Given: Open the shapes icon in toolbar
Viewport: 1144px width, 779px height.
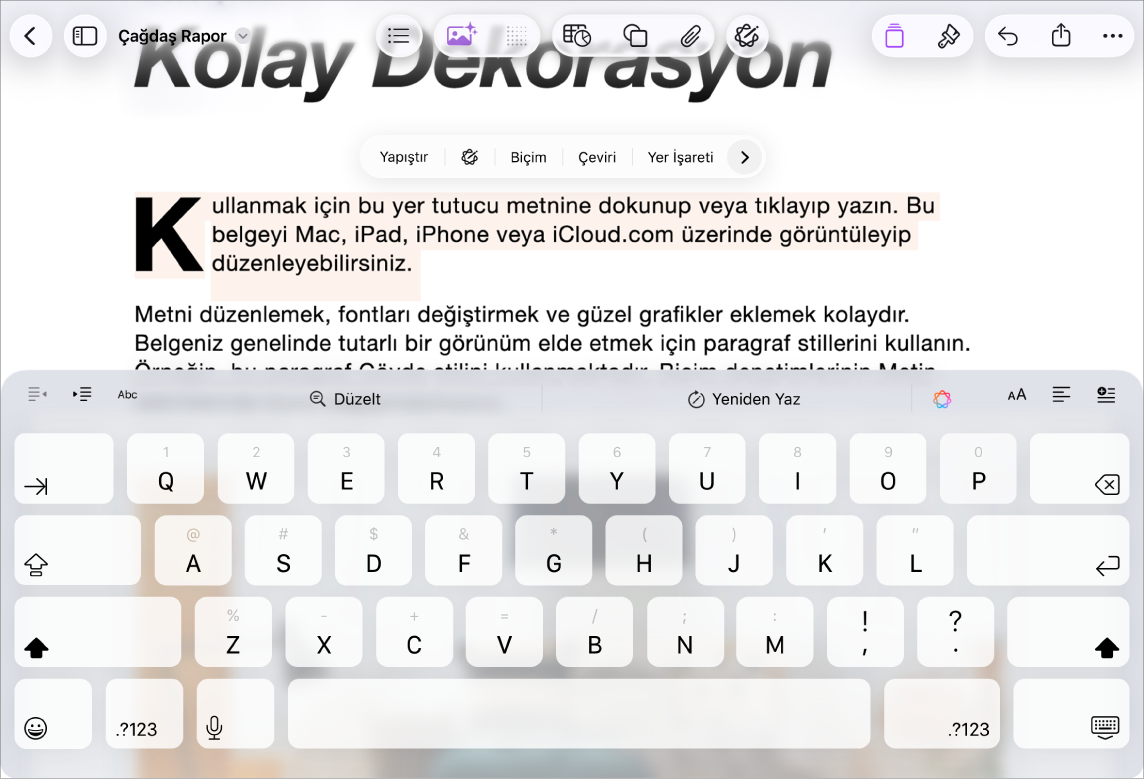Looking at the screenshot, I should 635,36.
